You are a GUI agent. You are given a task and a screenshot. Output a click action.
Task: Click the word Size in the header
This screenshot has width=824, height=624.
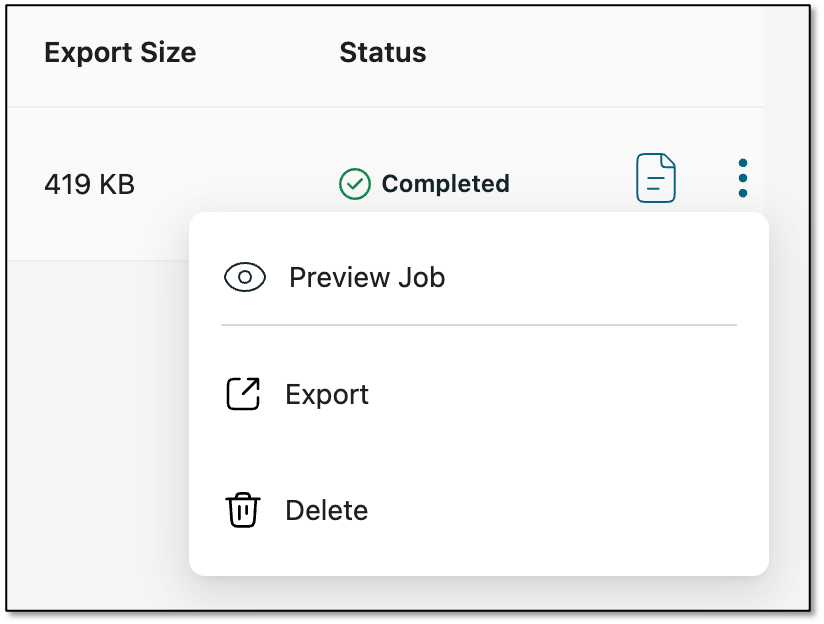tap(168, 53)
